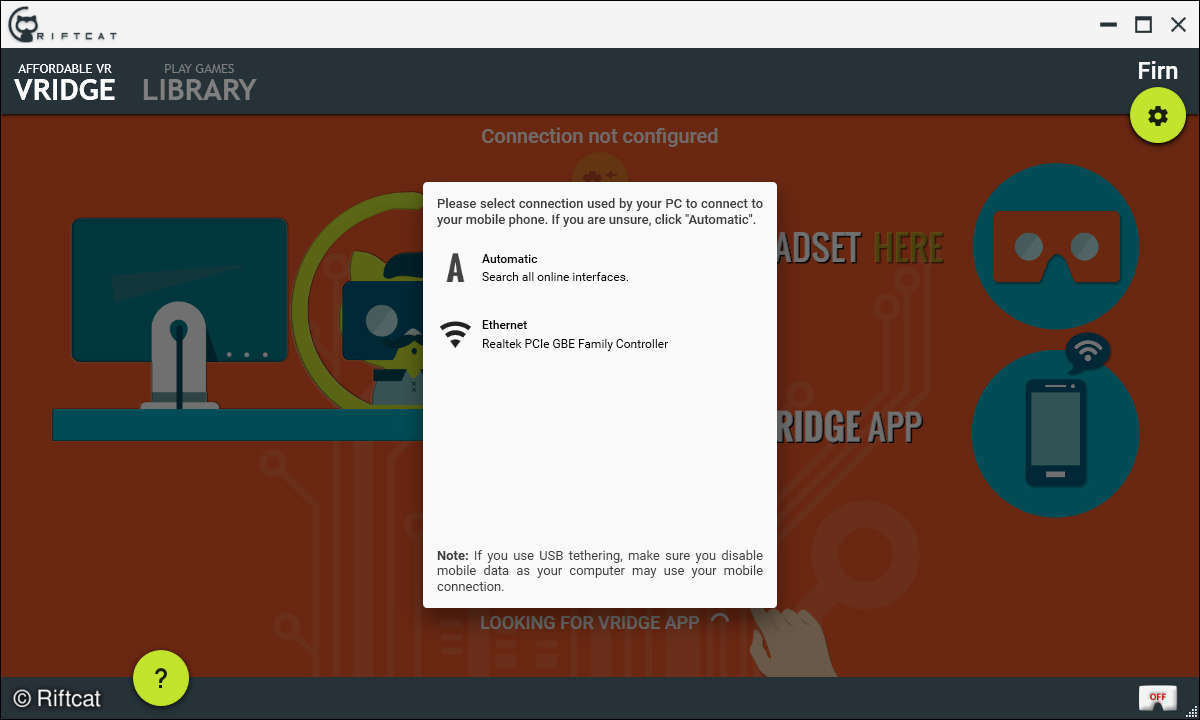Open the LIBRARY tab

click(199, 82)
